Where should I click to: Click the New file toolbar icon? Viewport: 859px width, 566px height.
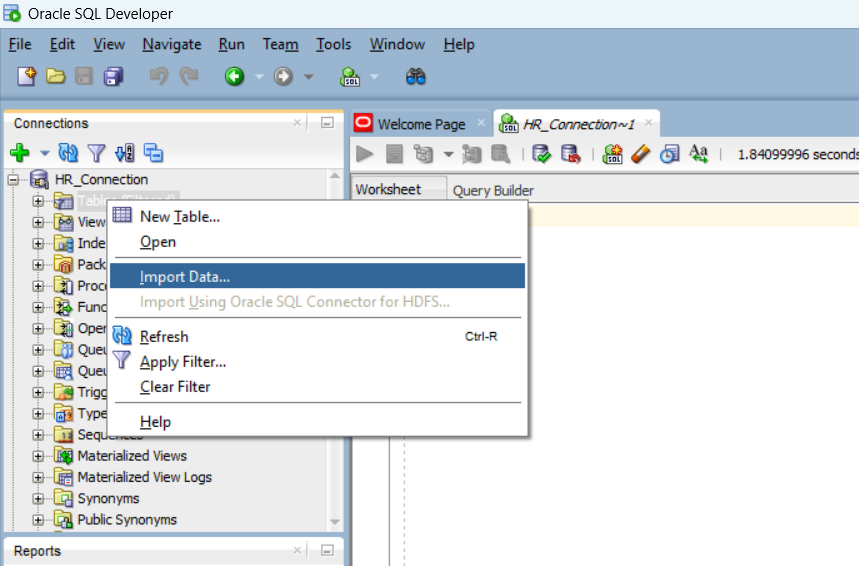click(26, 76)
